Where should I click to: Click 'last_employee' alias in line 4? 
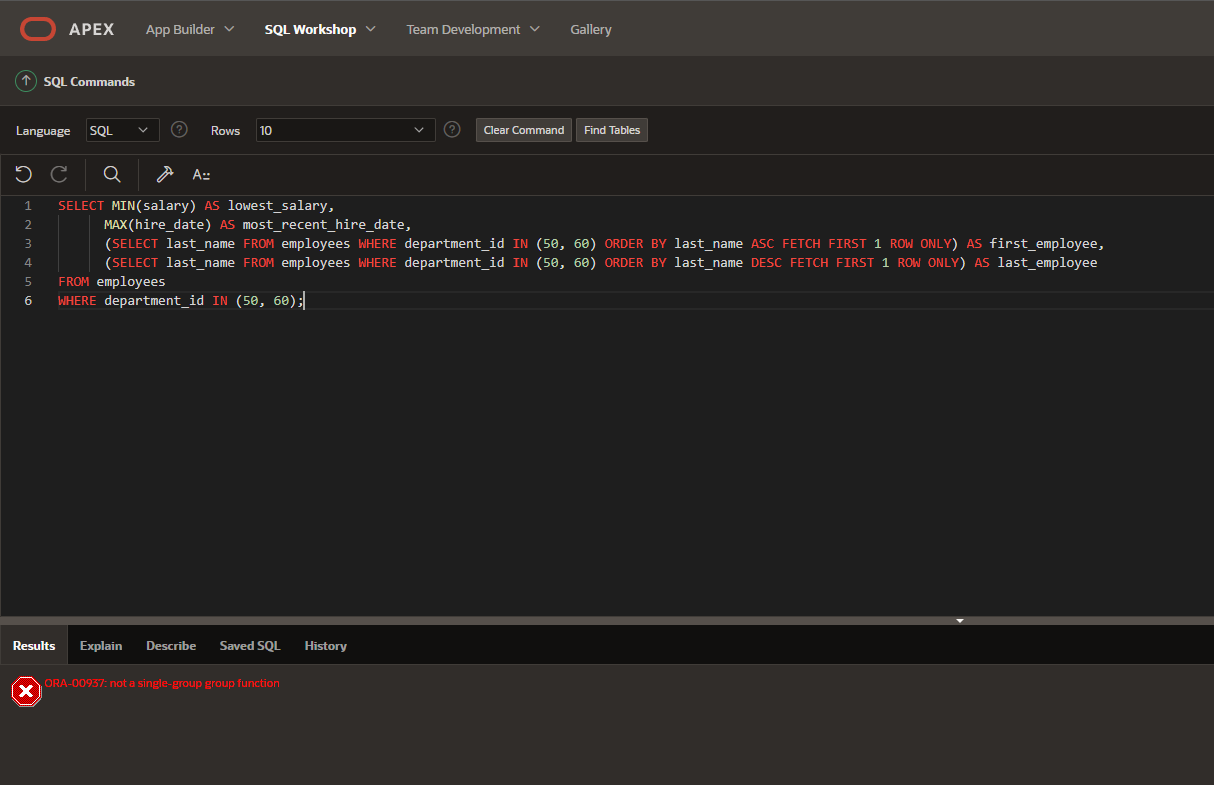coord(1047,262)
